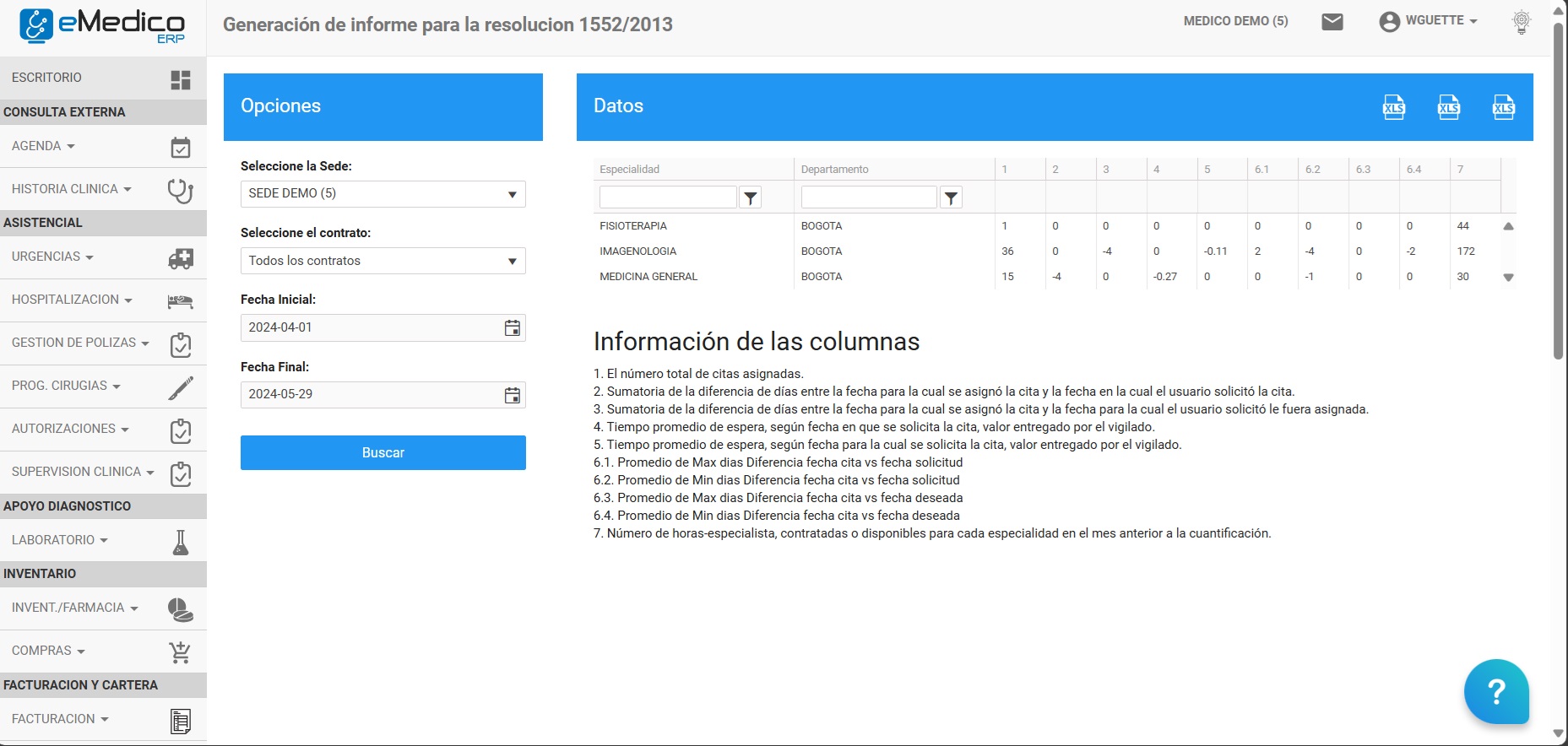This screenshot has height=746, width=1568.
Task: Open the mail envelope icon
Action: [1332, 22]
